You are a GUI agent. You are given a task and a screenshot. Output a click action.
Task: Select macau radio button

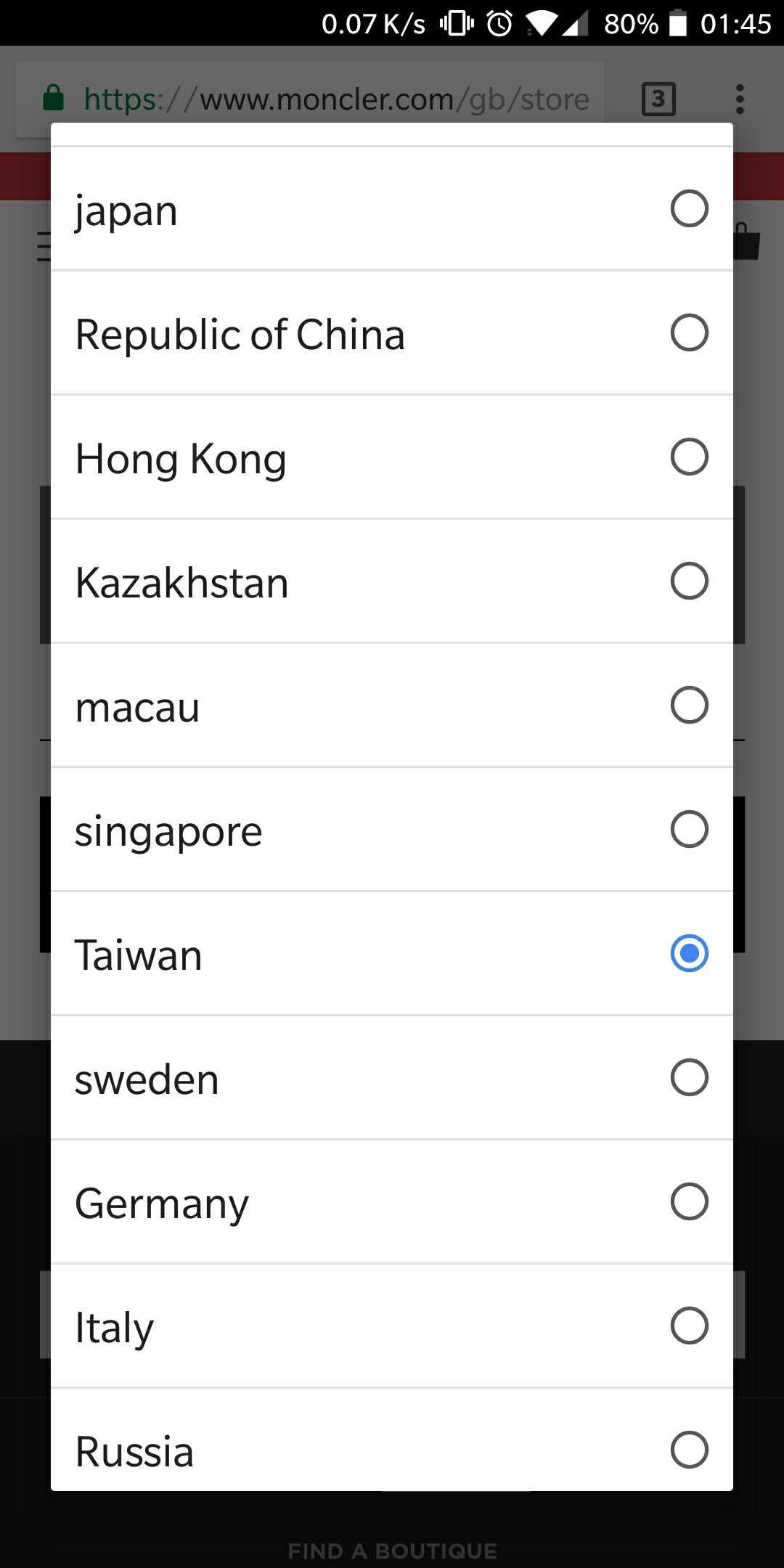coord(689,706)
